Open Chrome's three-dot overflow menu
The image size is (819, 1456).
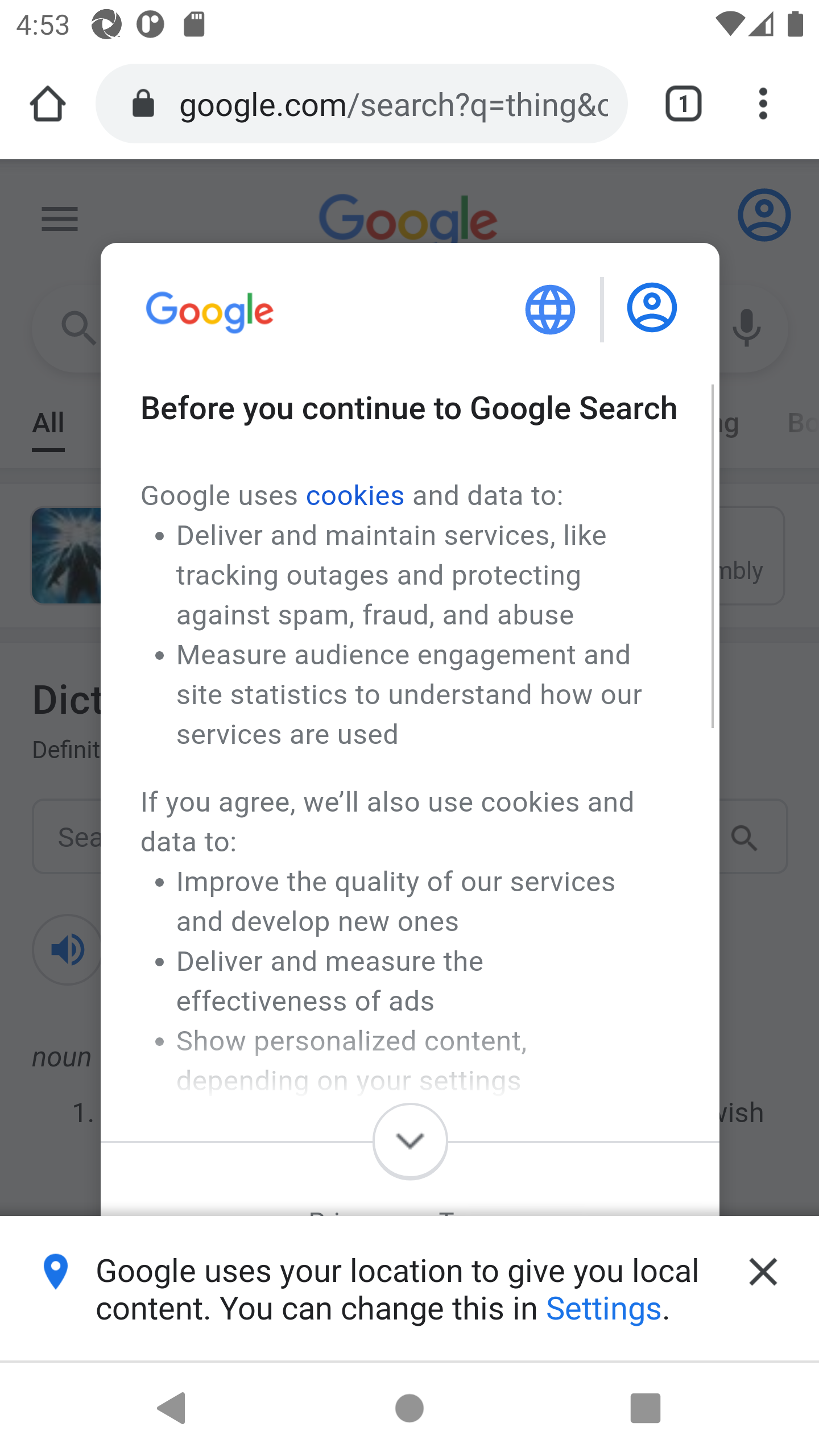click(x=763, y=104)
